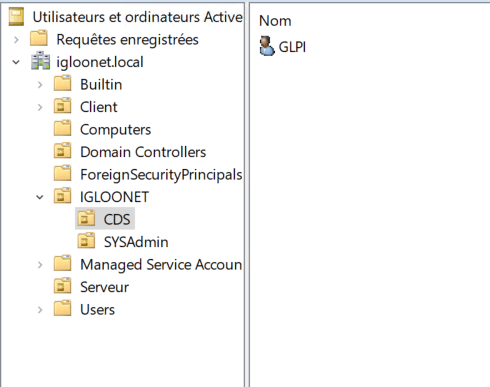Click the Users container folder icon

tap(62, 309)
